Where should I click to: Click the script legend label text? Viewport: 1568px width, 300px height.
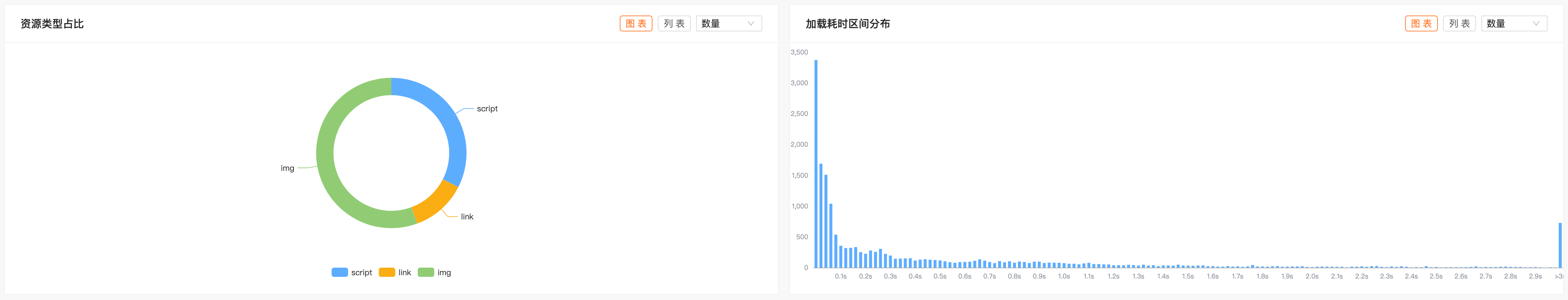[362, 273]
